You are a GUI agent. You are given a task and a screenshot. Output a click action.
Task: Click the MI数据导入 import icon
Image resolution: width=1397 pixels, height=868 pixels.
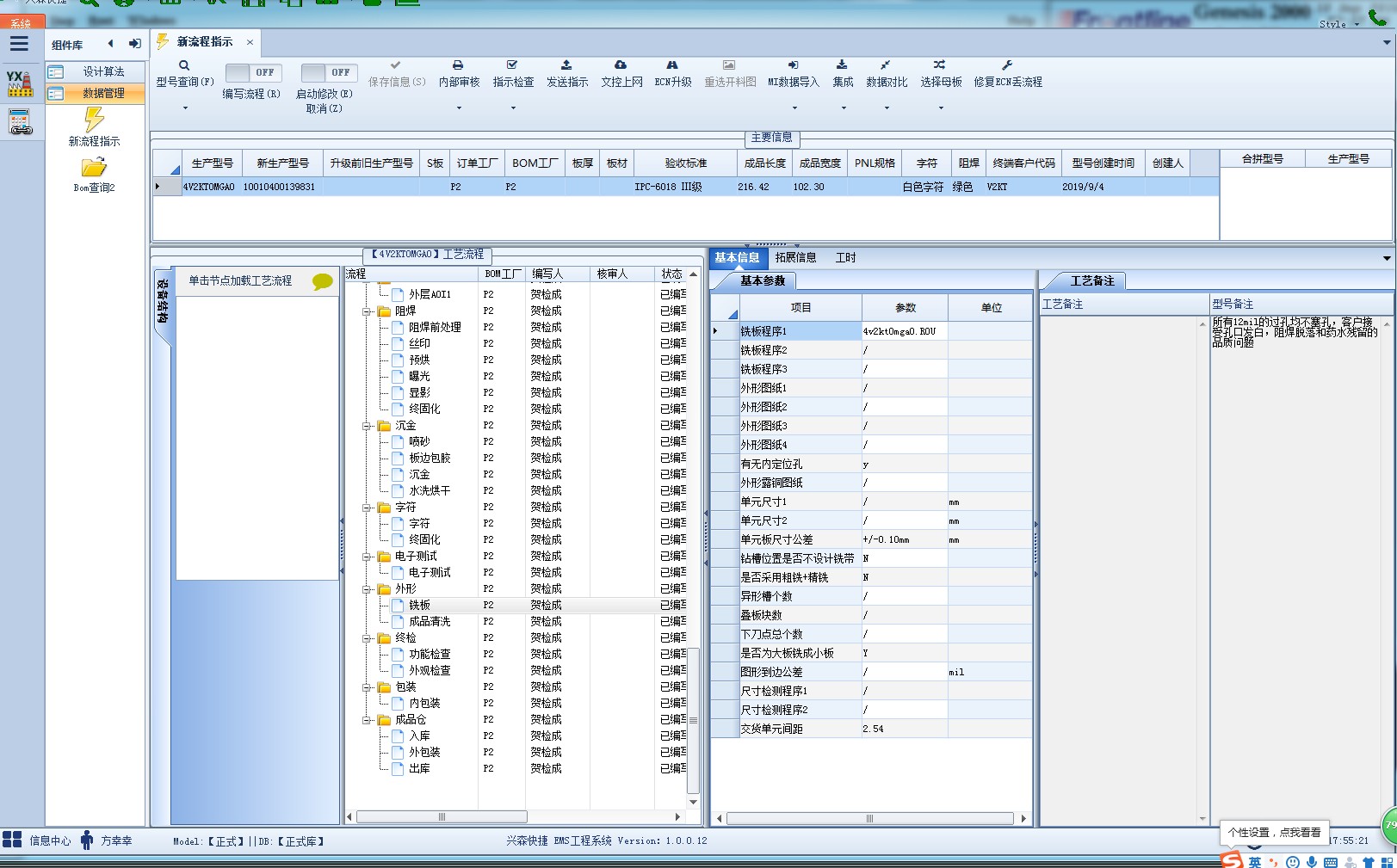[793, 65]
